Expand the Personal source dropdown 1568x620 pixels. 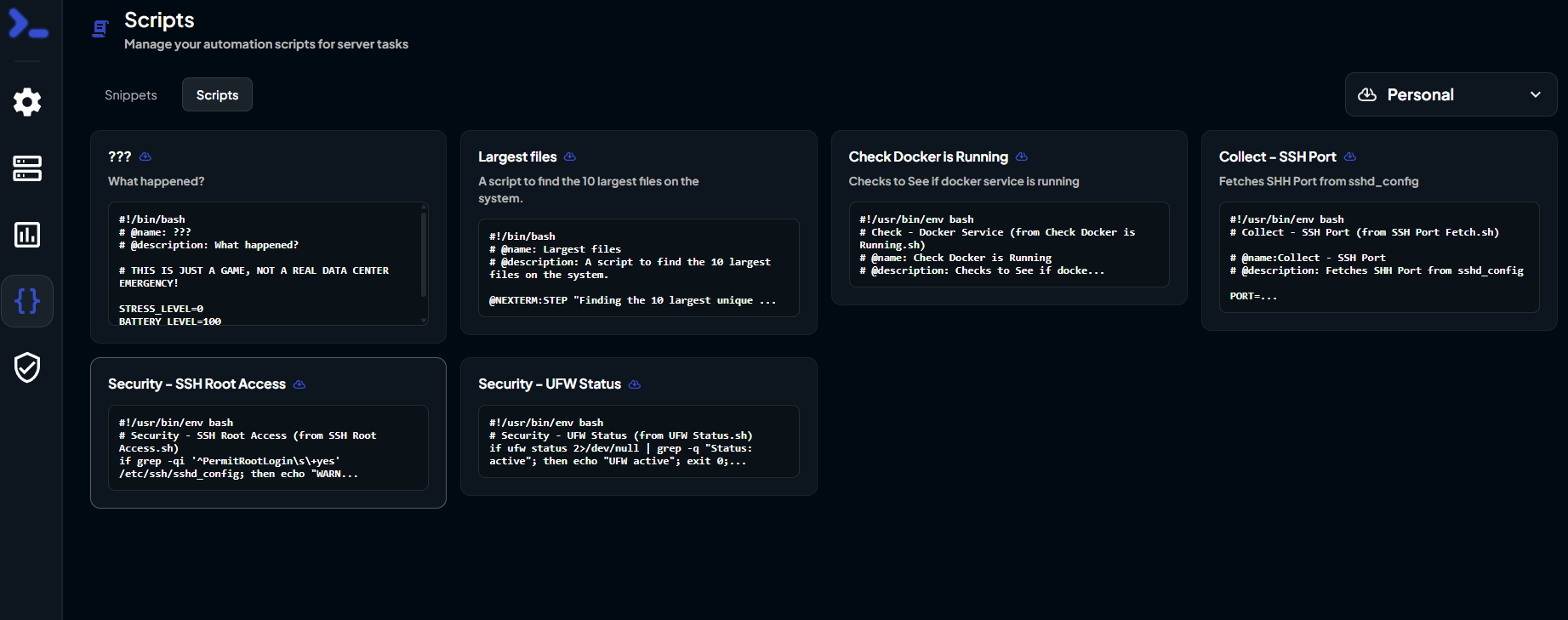[x=1450, y=94]
